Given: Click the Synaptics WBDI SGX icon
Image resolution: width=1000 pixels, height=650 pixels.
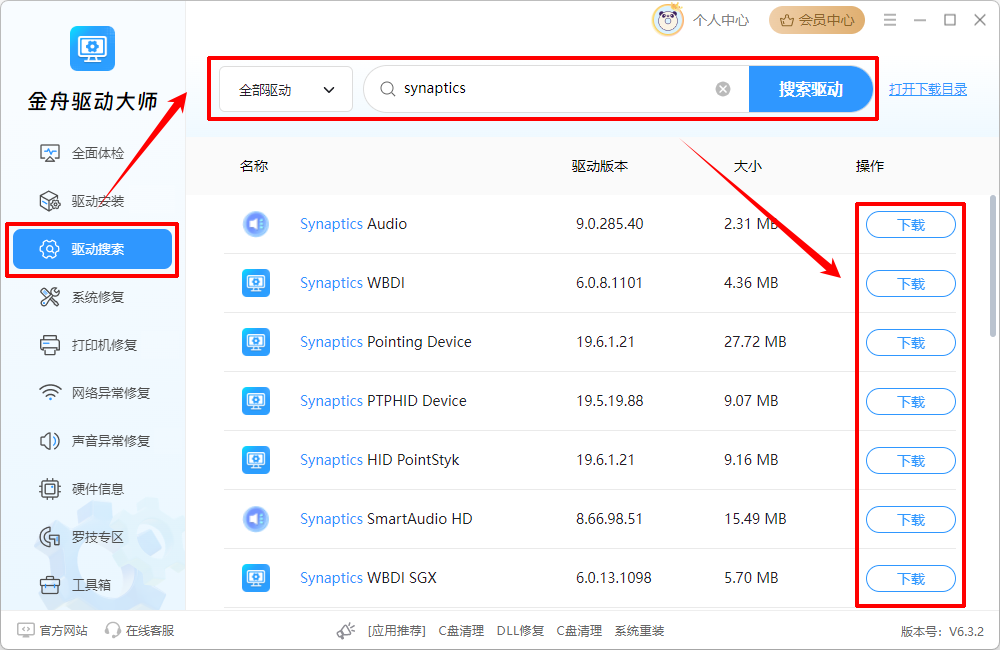Looking at the screenshot, I should pyautogui.click(x=256, y=578).
